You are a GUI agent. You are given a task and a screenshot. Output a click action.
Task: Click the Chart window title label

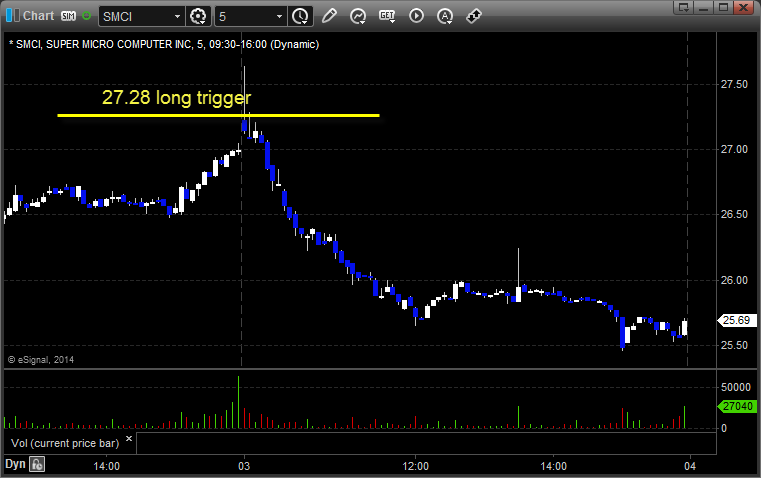pyautogui.click(x=38, y=16)
